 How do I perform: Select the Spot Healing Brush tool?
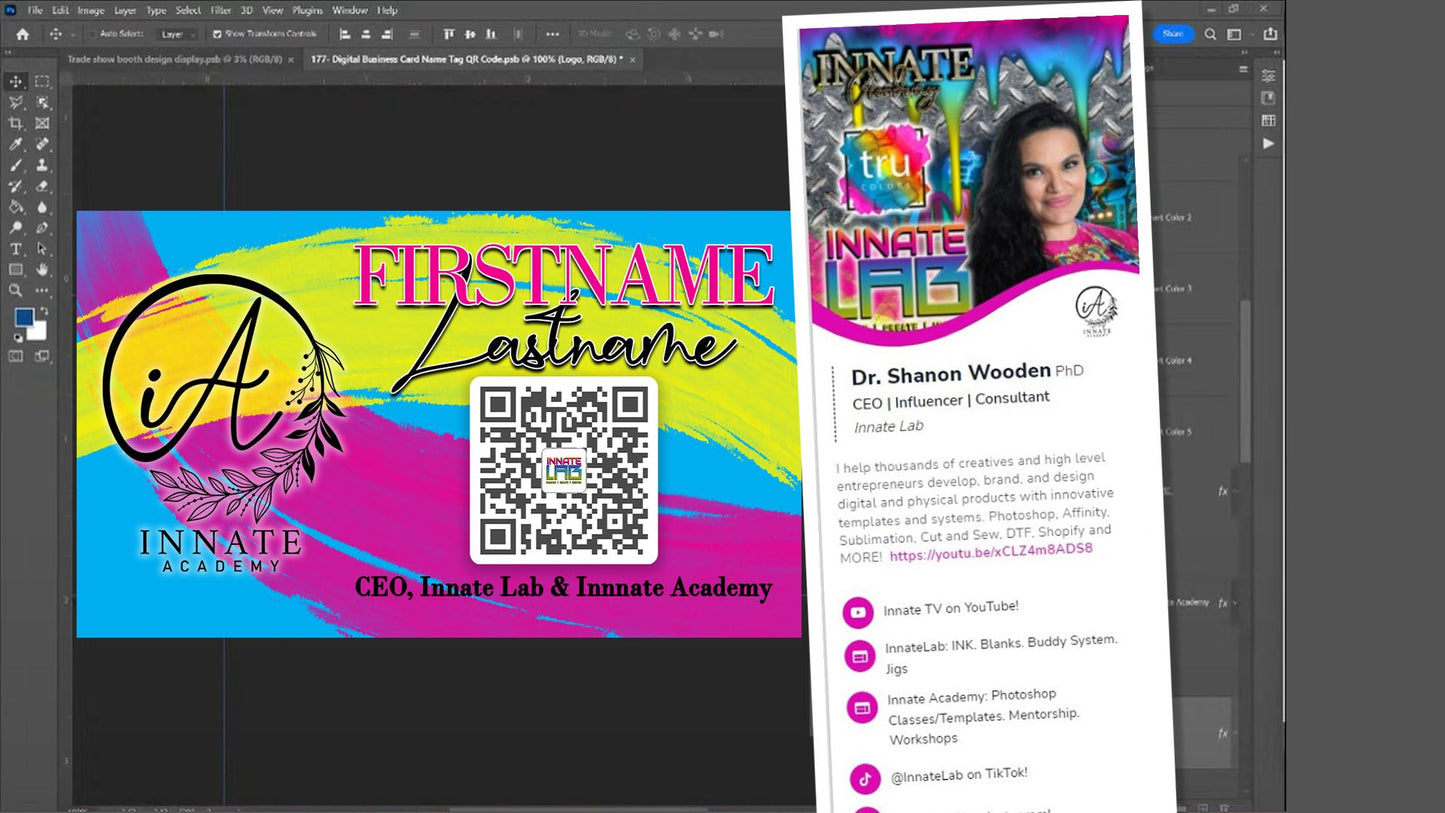(x=42, y=144)
